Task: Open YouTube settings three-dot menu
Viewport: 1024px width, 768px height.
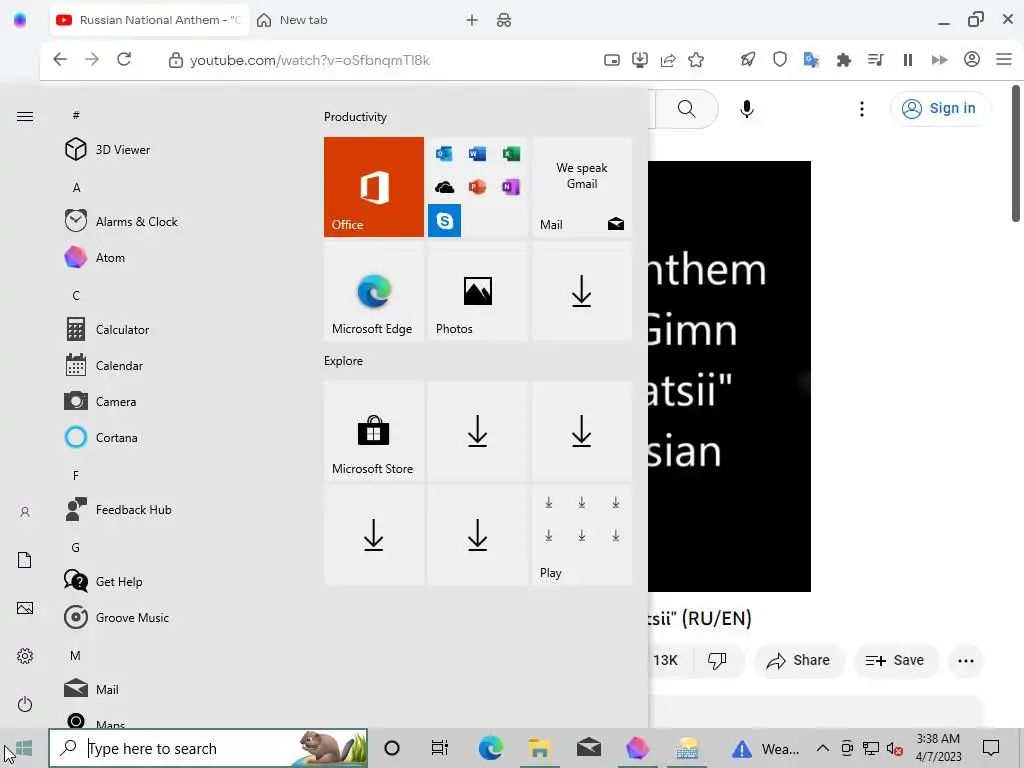Action: [x=862, y=108]
